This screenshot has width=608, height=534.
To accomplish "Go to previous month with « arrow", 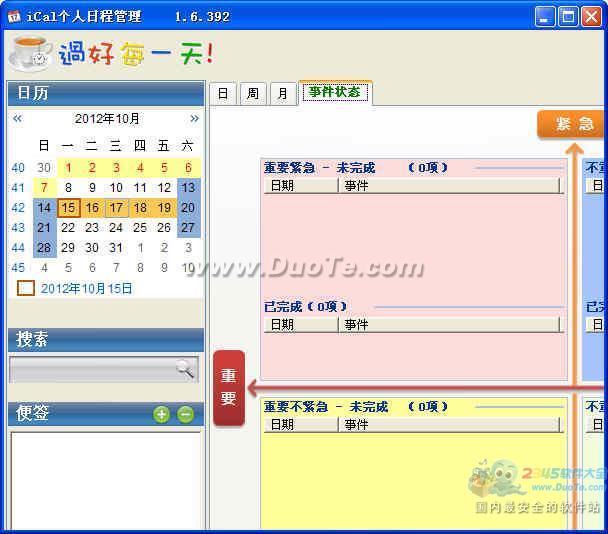I will click(17, 118).
